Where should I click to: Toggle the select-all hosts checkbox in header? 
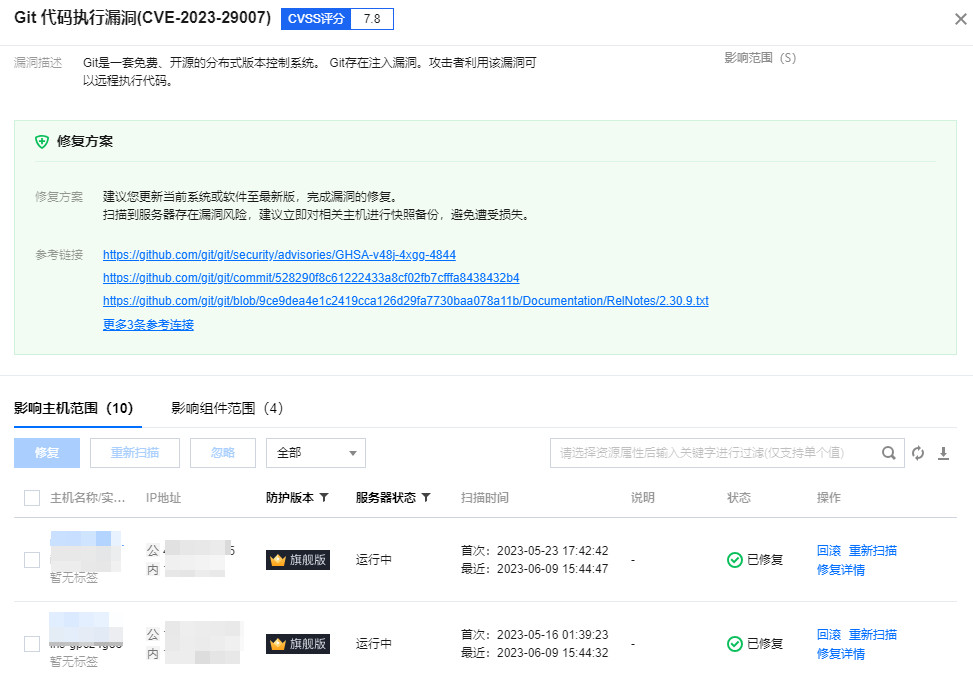pos(32,498)
